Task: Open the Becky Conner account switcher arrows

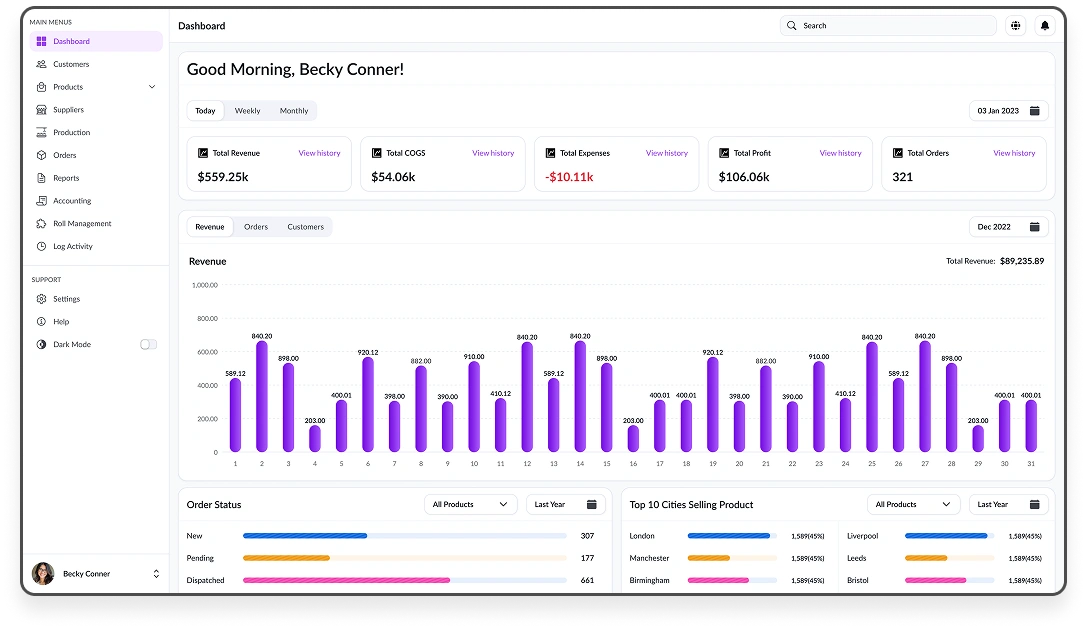Action: click(x=156, y=574)
